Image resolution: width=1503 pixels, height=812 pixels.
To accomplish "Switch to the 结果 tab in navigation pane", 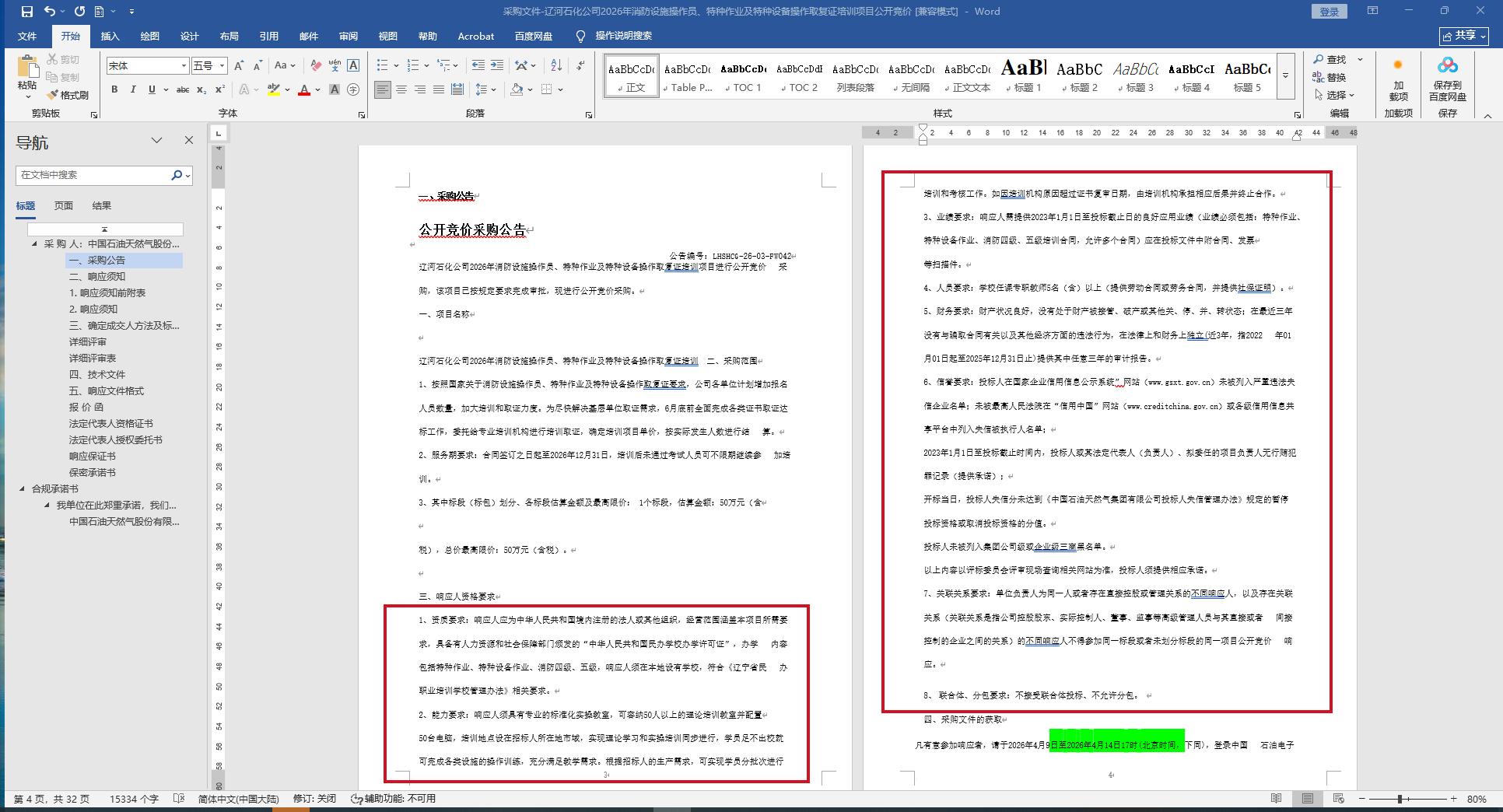I will point(102,206).
